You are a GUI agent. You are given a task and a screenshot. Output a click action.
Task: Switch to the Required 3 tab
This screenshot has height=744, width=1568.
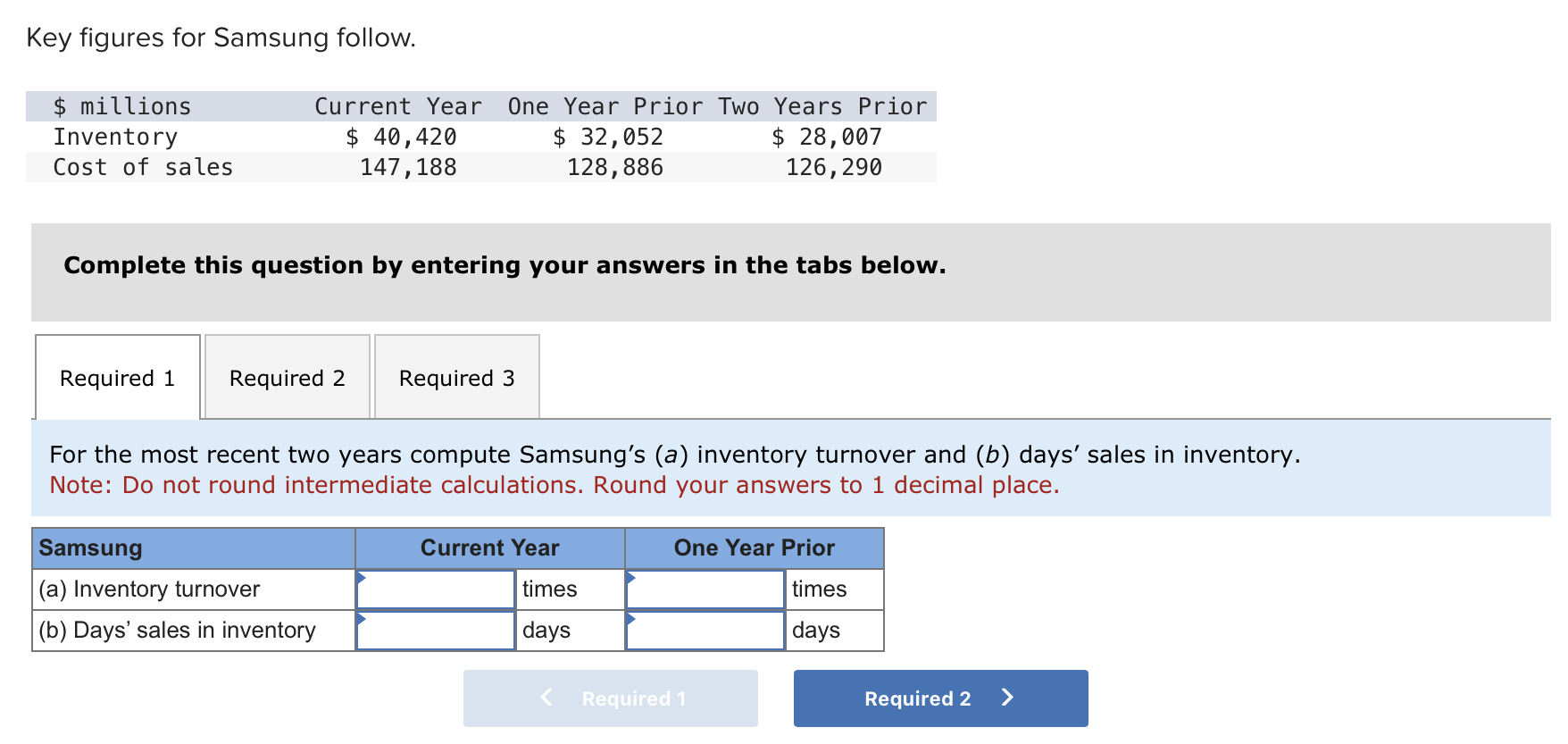coord(456,378)
